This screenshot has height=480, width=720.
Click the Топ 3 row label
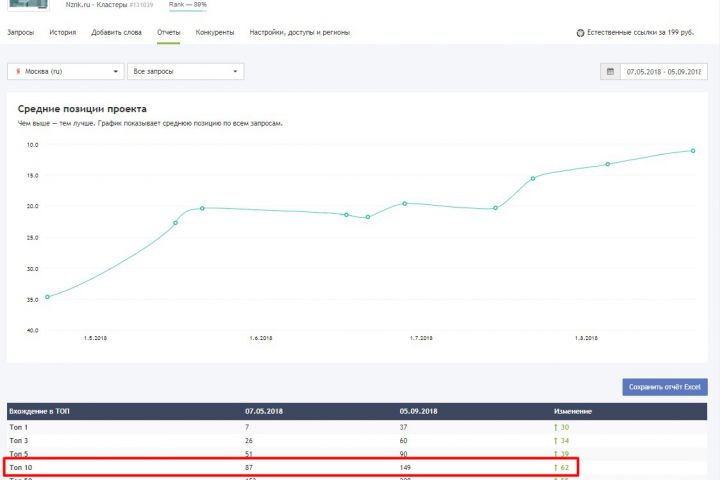tap(19, 440)
